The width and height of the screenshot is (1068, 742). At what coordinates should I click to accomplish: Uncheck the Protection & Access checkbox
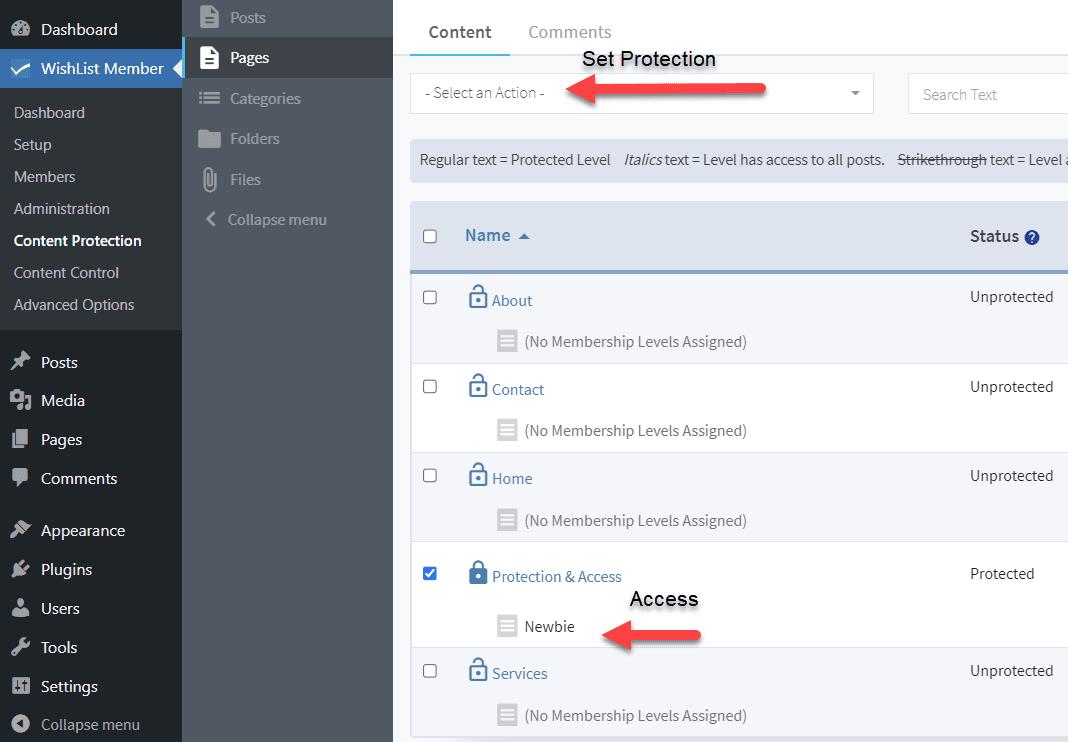pyautogui.click(x=430, y=573)
